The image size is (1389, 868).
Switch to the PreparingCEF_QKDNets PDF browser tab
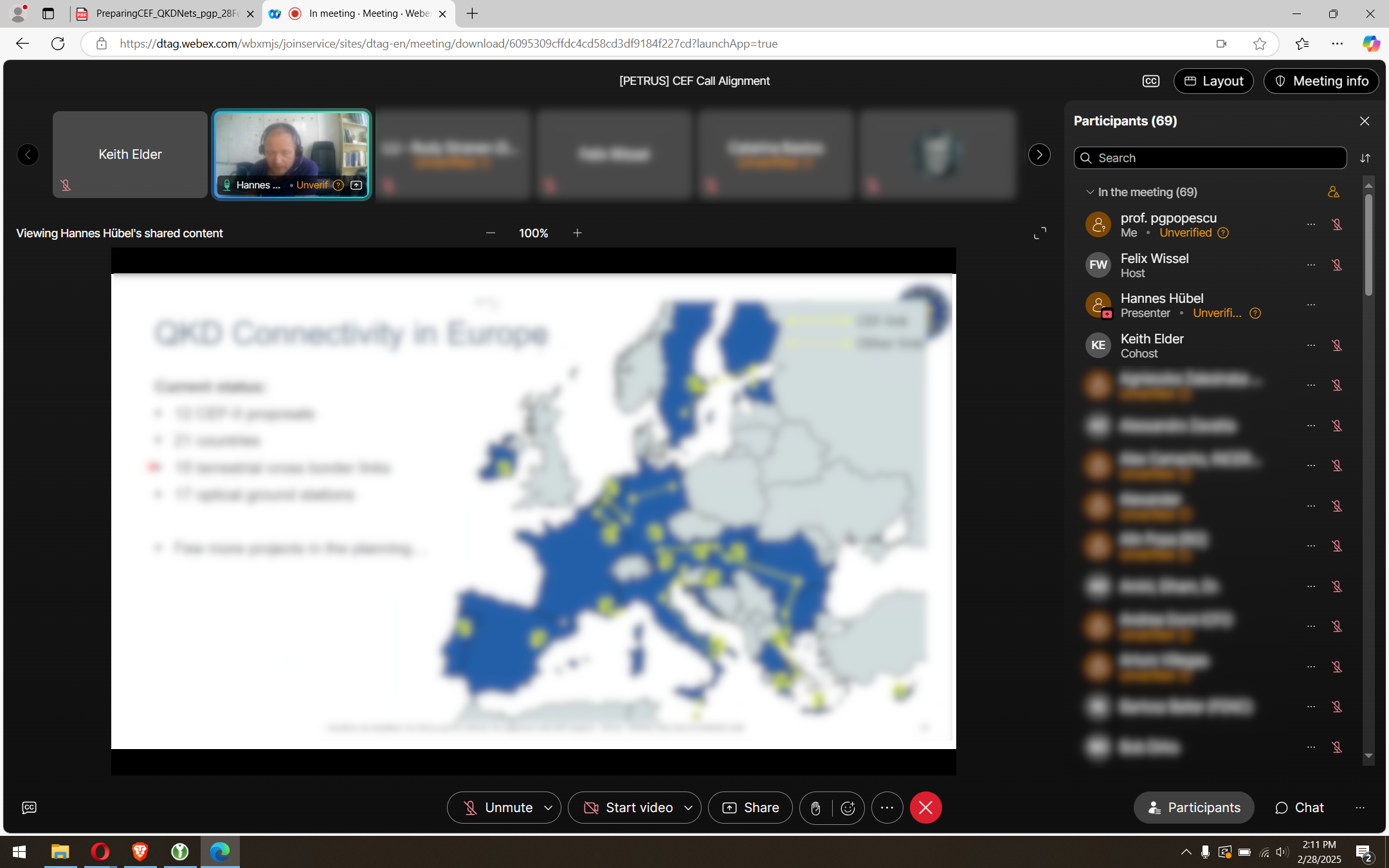pos(166,14)
